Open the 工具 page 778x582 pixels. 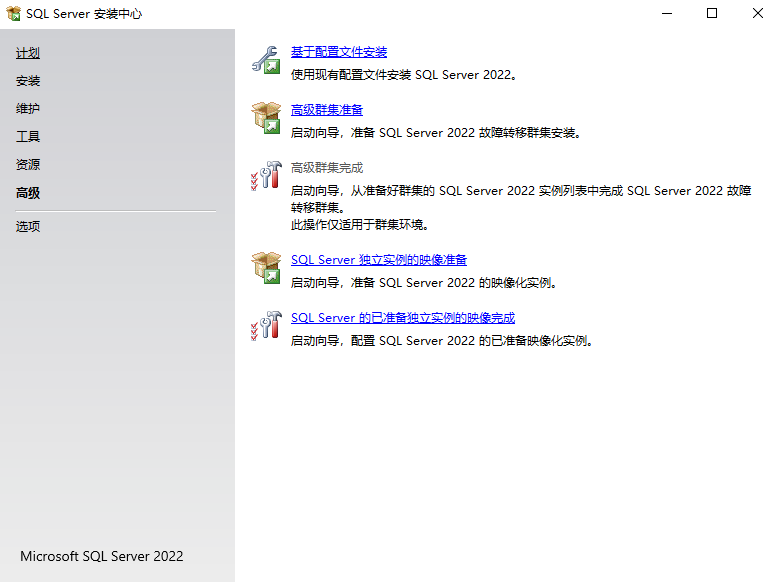28,136
